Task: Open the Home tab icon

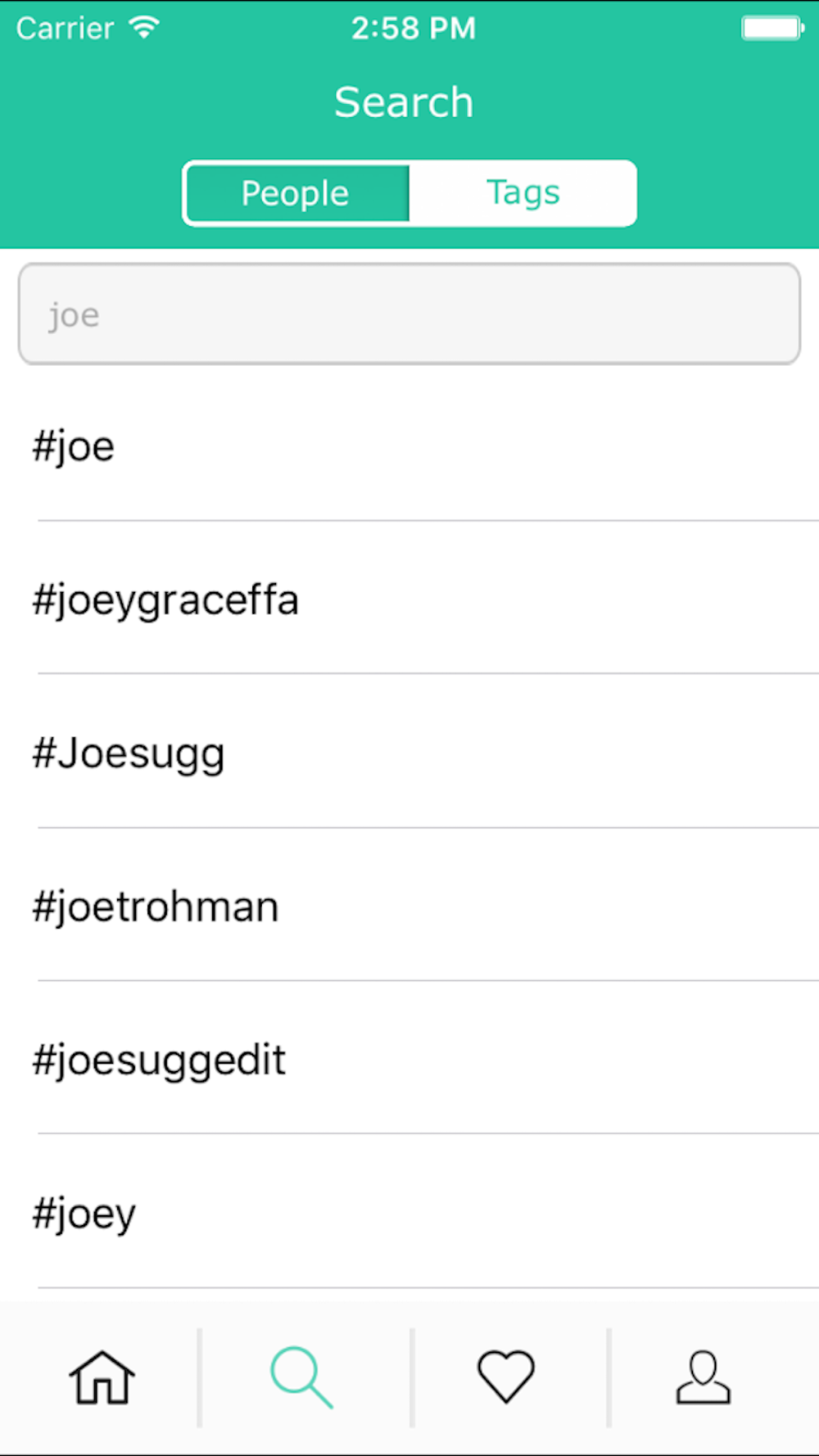Action: click(x=102, y=1377)
